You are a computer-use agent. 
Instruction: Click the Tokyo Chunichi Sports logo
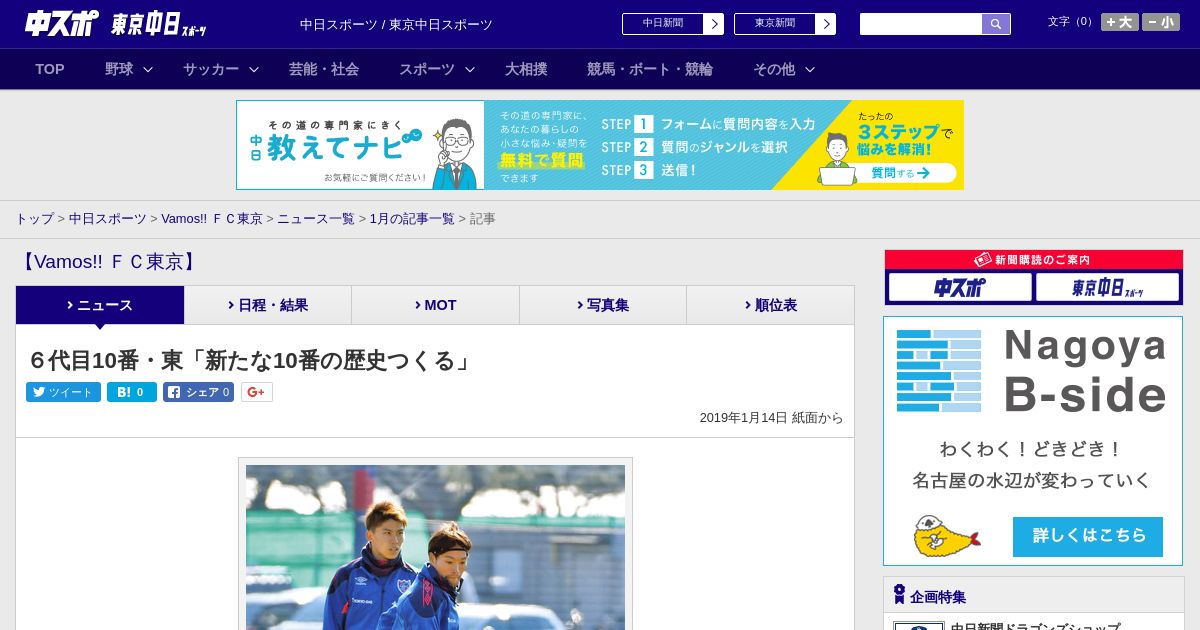159,24
